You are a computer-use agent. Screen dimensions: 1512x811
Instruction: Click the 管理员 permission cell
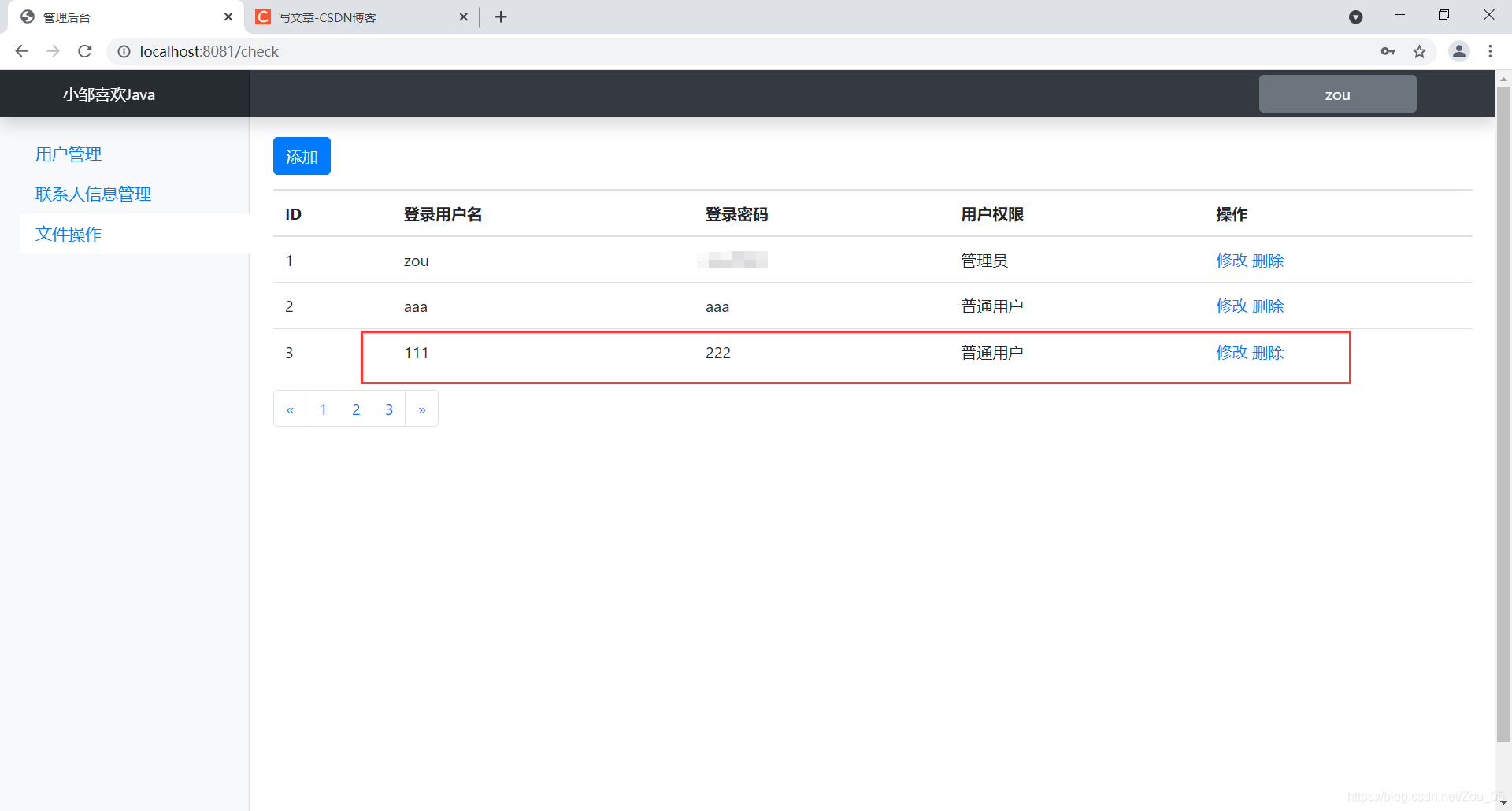tap(984, 261)
